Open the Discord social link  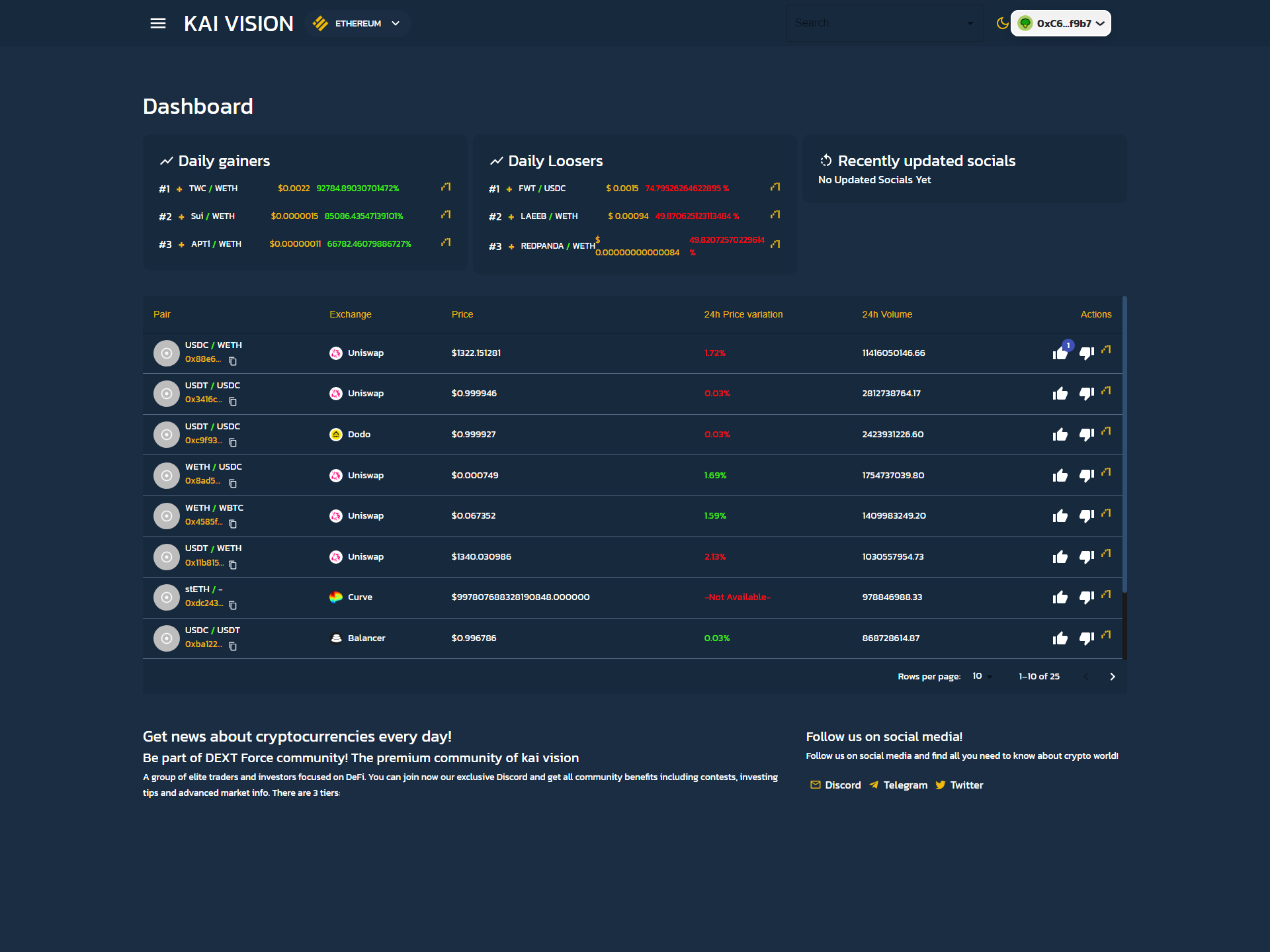(835, 785)
